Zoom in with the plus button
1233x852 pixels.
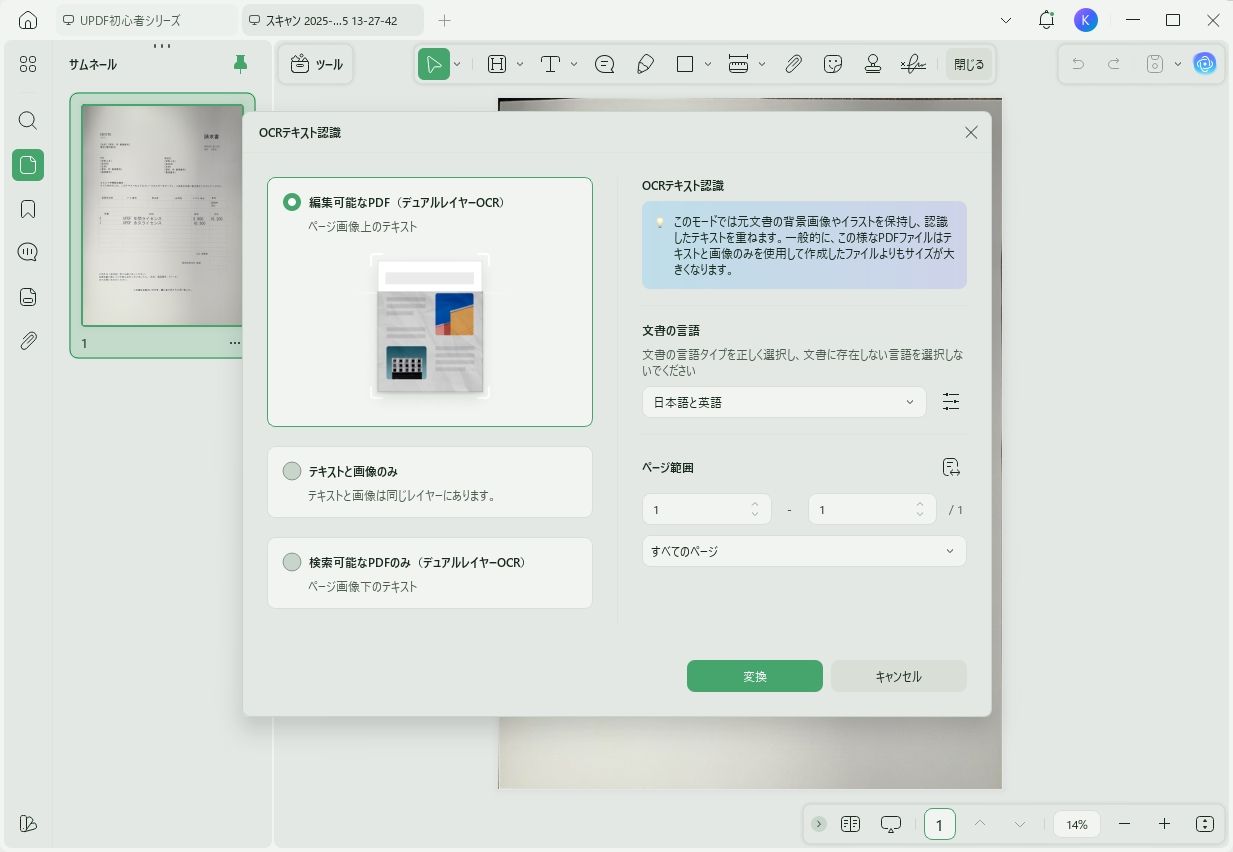tap(1165, 824)
